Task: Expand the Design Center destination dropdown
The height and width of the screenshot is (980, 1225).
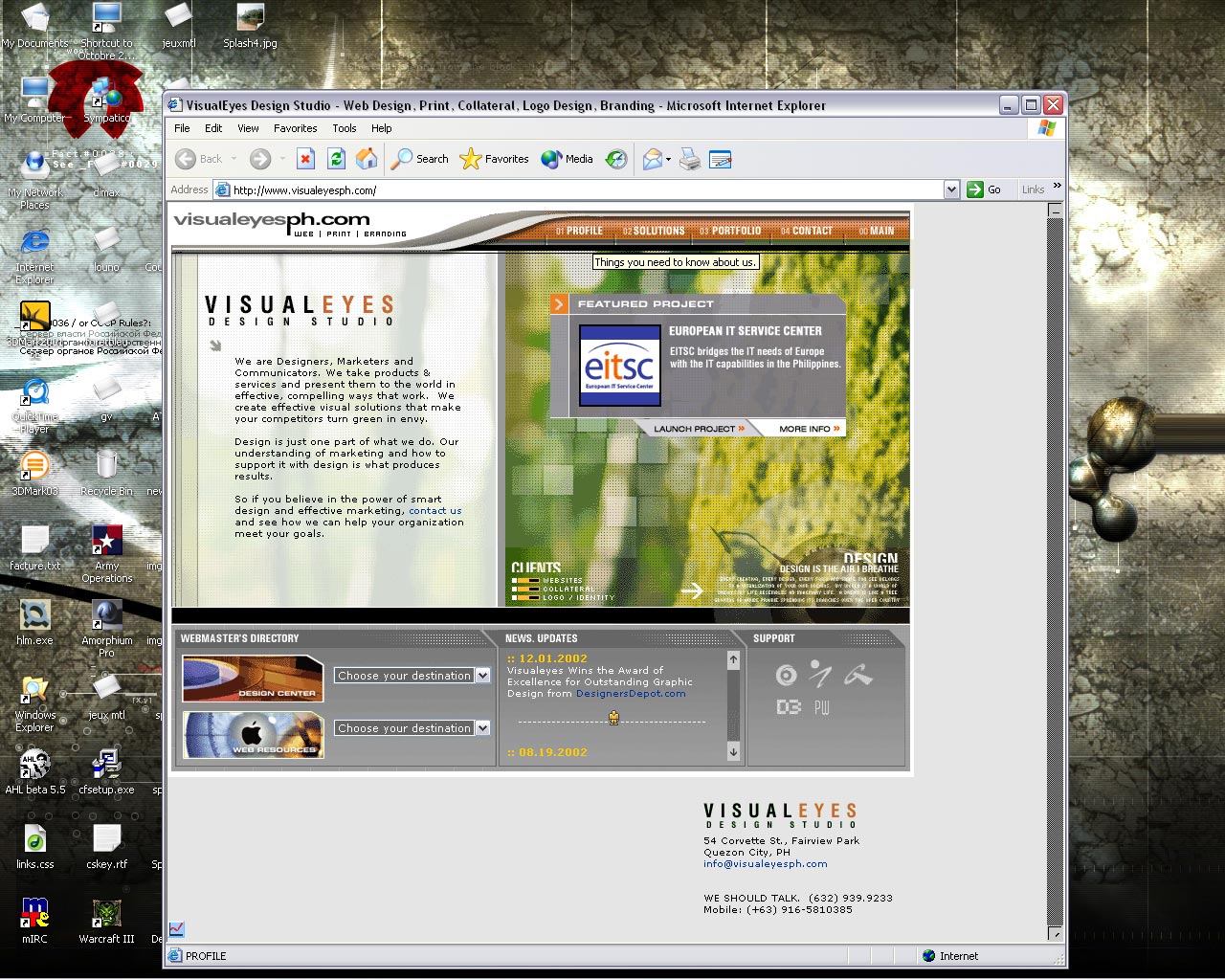Action: pyautogui.click(x=482, y=676)
